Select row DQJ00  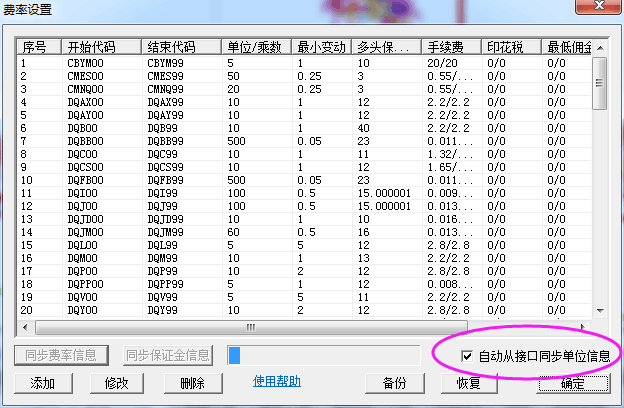(x=304, y=206)
